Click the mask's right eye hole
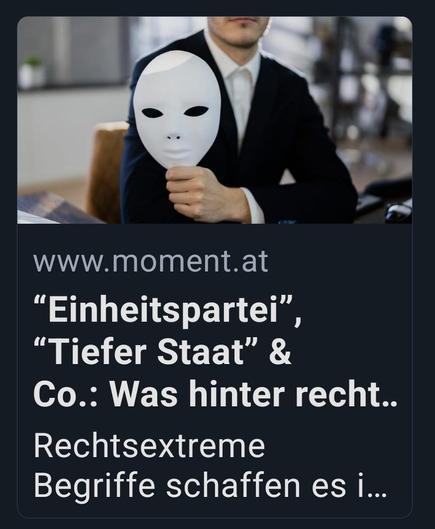This screenshot has width=435, height=529. pyautogui.click(x=197, y=110)
